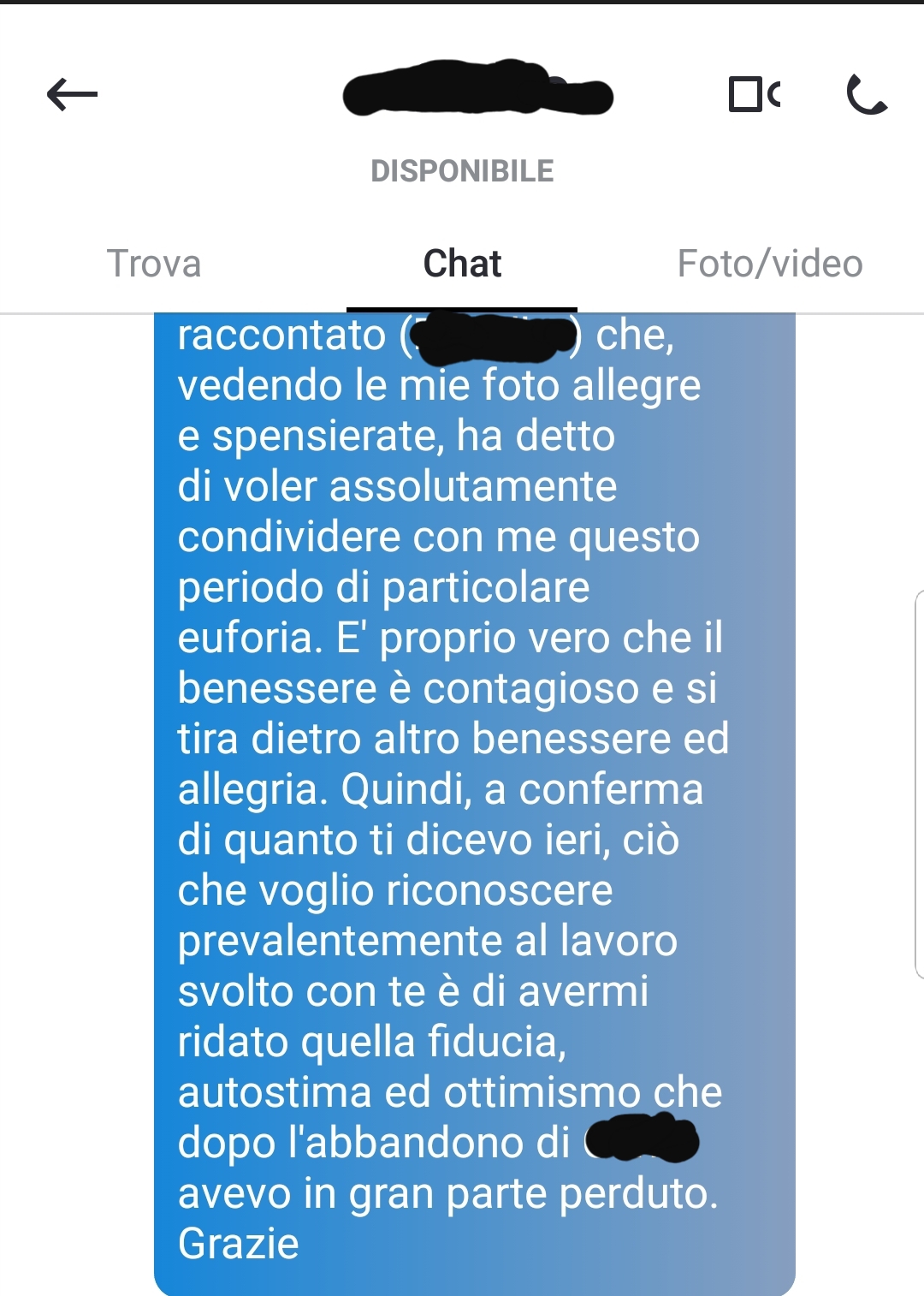Click the line "vedendo le mie foto allegre"
Viewport: 924px width, 1296px height.
[x=439, y=386]
